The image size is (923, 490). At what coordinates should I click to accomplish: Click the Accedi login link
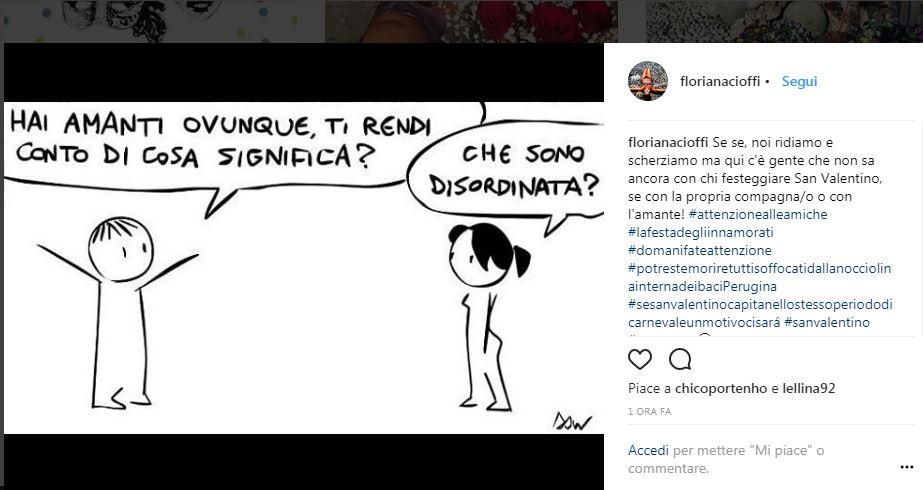click(648, 451)
